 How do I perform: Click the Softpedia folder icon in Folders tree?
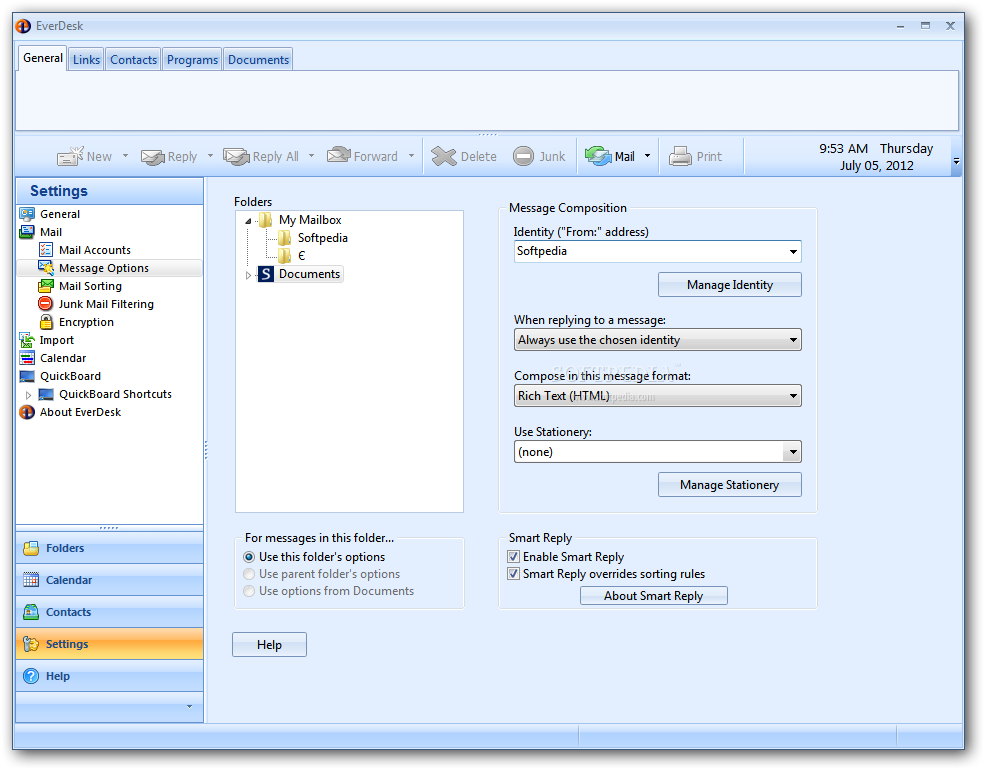285,237
